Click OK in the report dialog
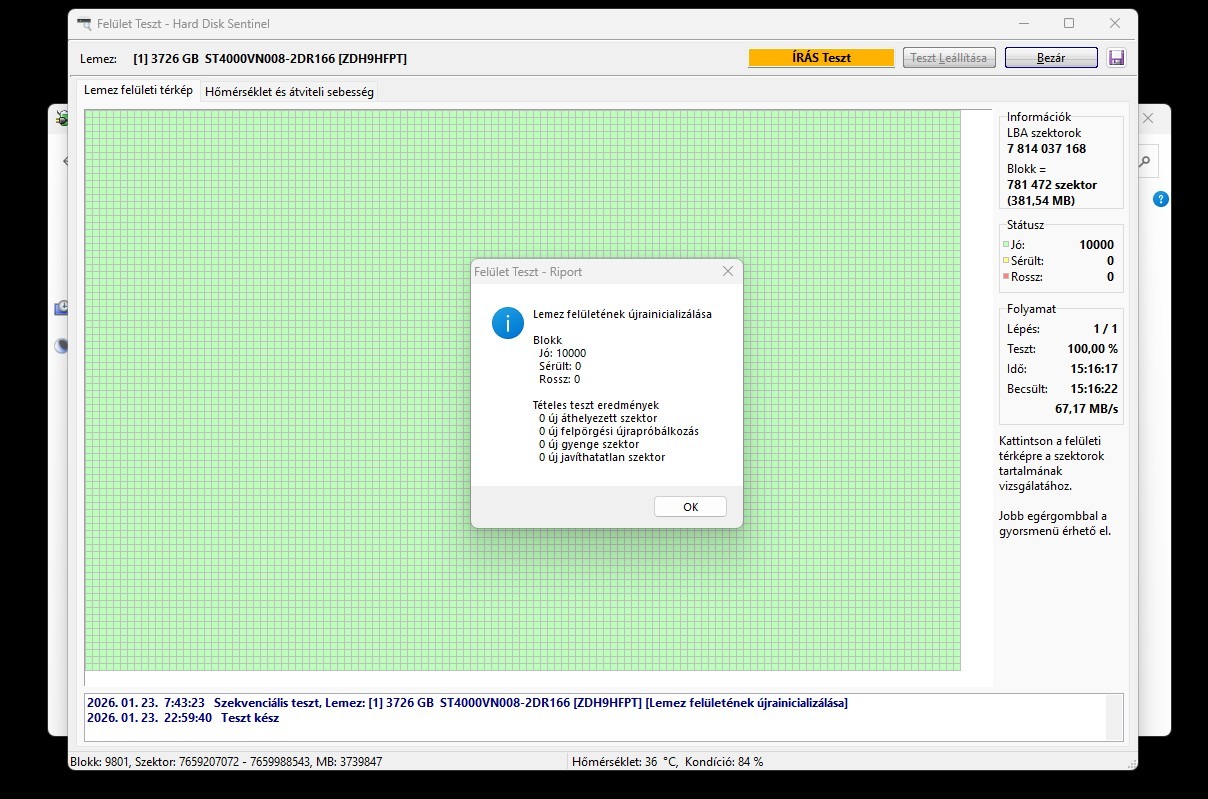Screen dimensions: 1208x799 (690, 507)
